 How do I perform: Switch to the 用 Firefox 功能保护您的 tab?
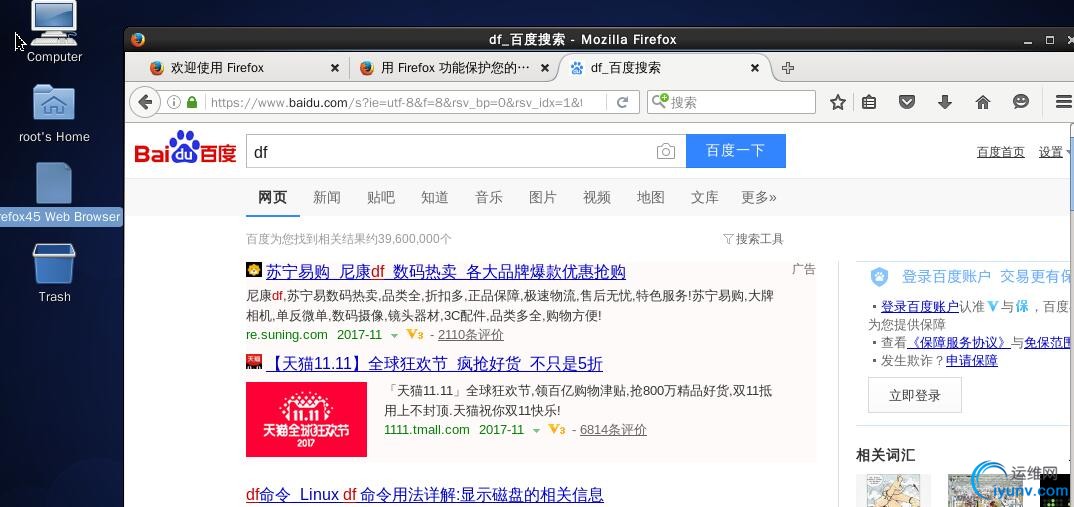[x=452, y=68]
